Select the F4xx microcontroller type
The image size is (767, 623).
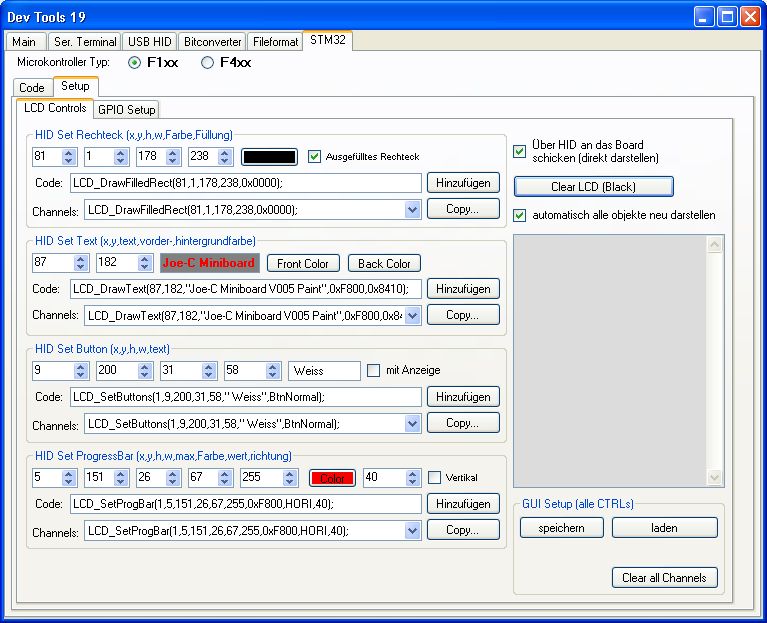pos(208,62)
